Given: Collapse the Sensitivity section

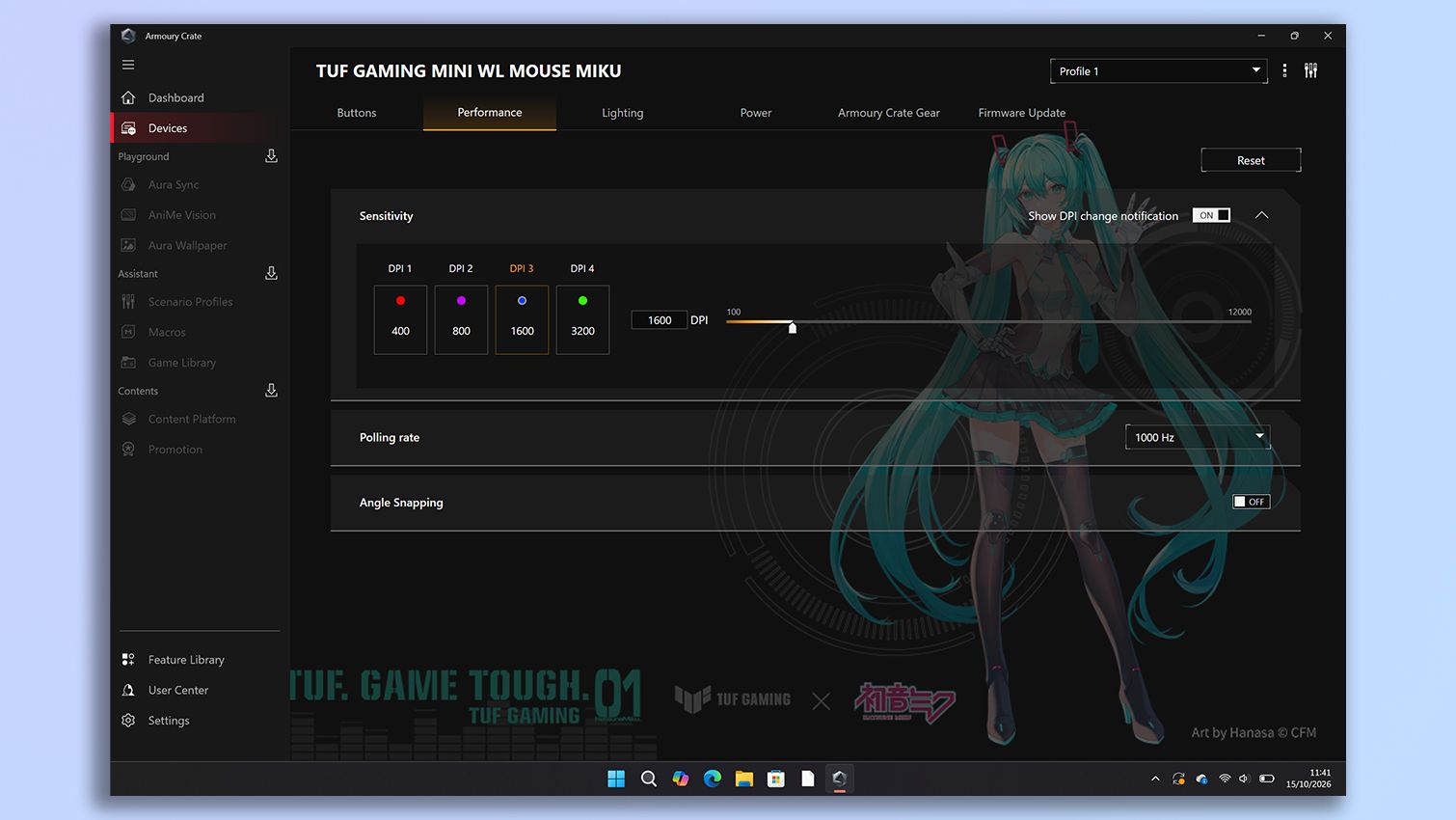Looking at the screenshot, I should tap(1261, 215).
